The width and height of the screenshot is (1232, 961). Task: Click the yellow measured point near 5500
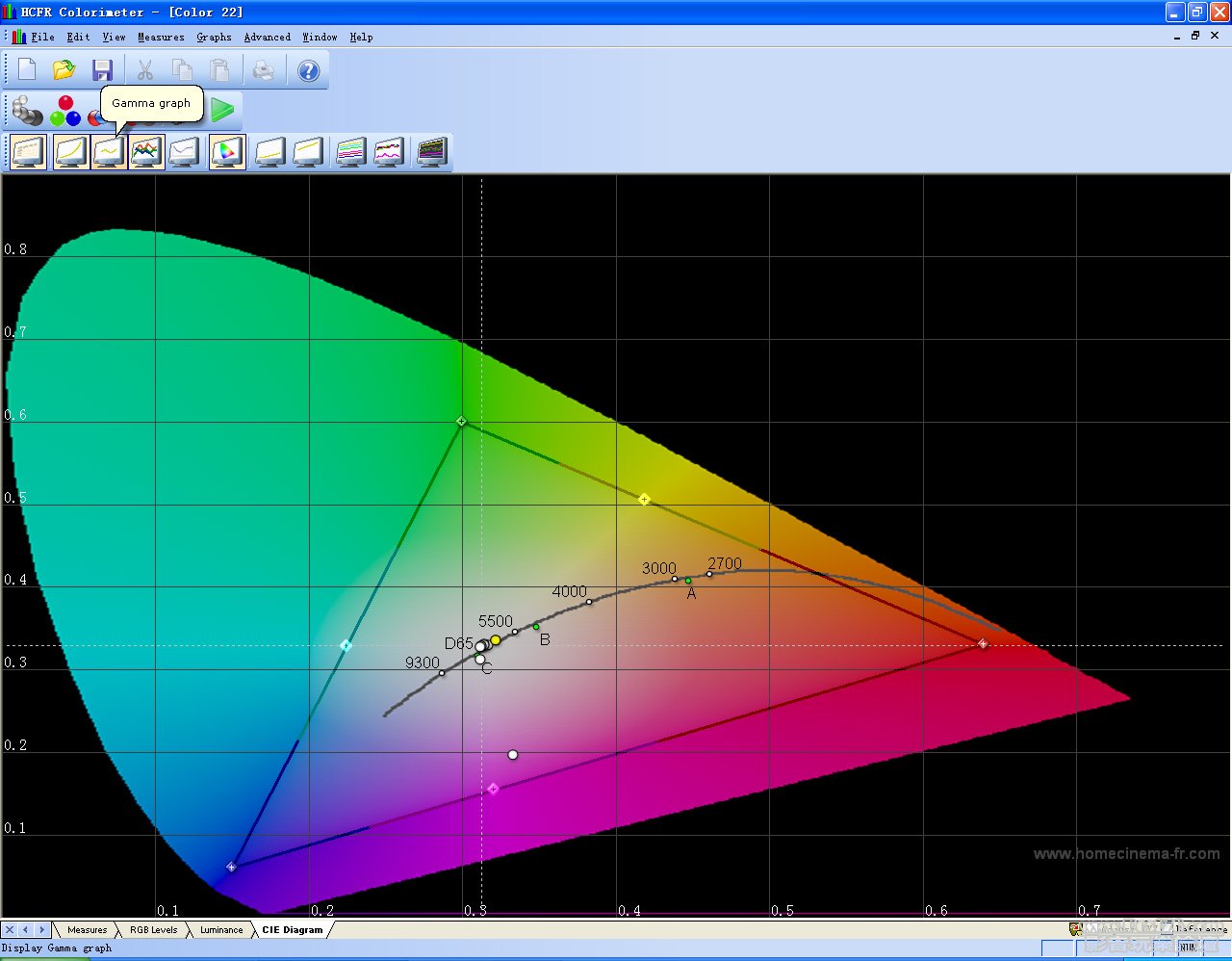496,640
